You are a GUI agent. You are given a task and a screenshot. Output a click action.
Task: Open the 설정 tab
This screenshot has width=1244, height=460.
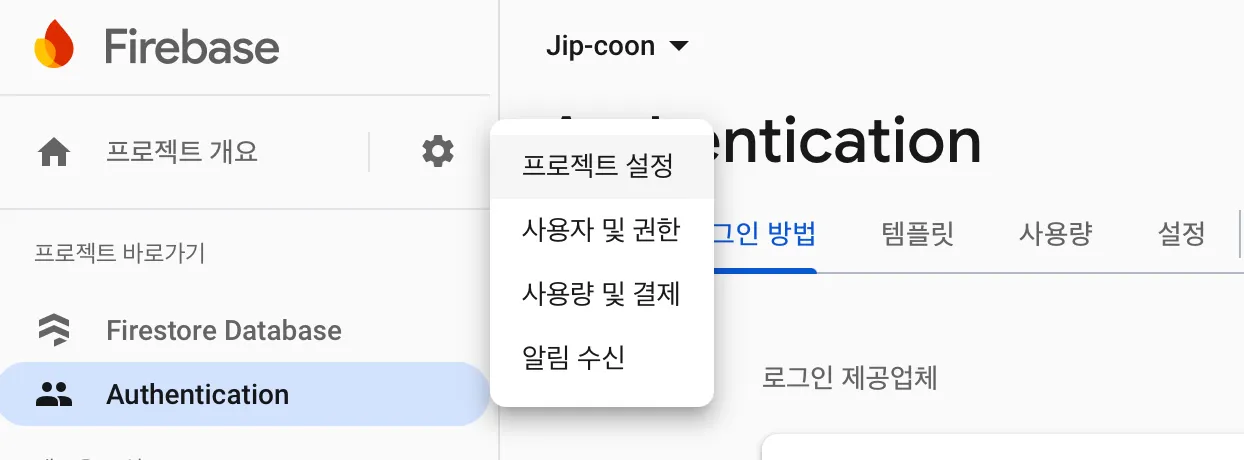click(1181, 234)
